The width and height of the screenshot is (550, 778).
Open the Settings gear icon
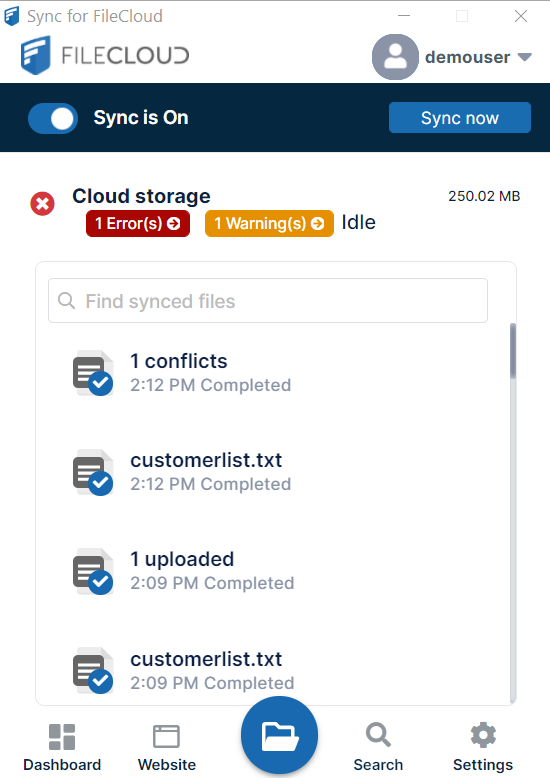click(483, 735)
